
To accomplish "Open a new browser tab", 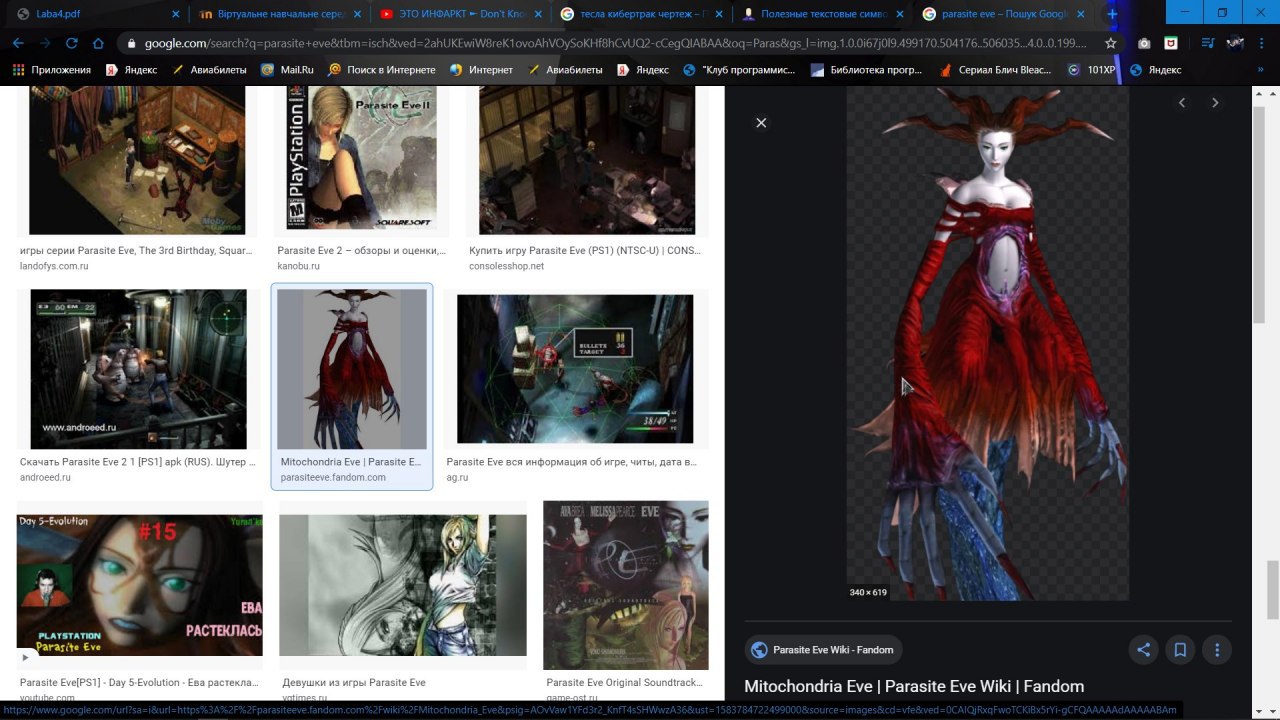I will 1112,14.
